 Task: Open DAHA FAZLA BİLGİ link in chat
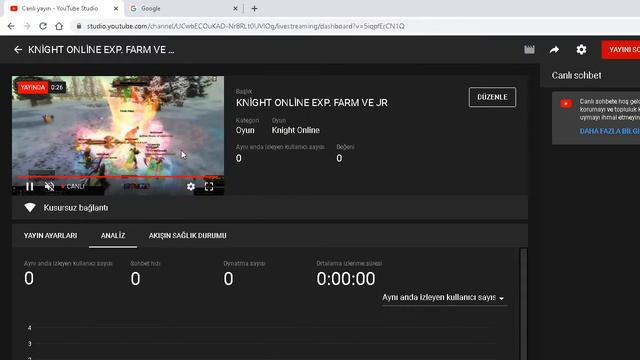pyautogui.click(x=609, y=131)
